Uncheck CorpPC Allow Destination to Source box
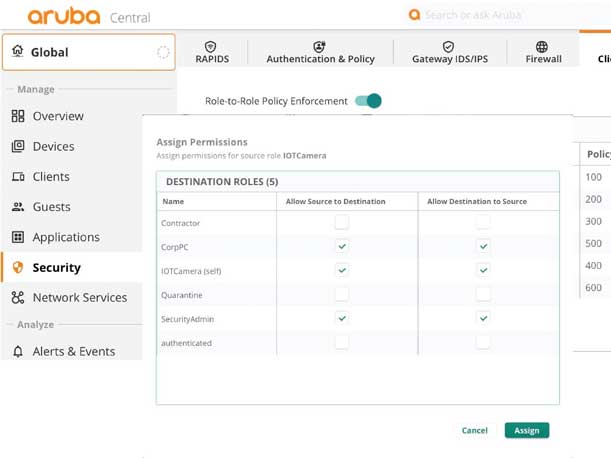Viewport: 611px width, 458px height. pyautogui.click(x=483, y=246)
